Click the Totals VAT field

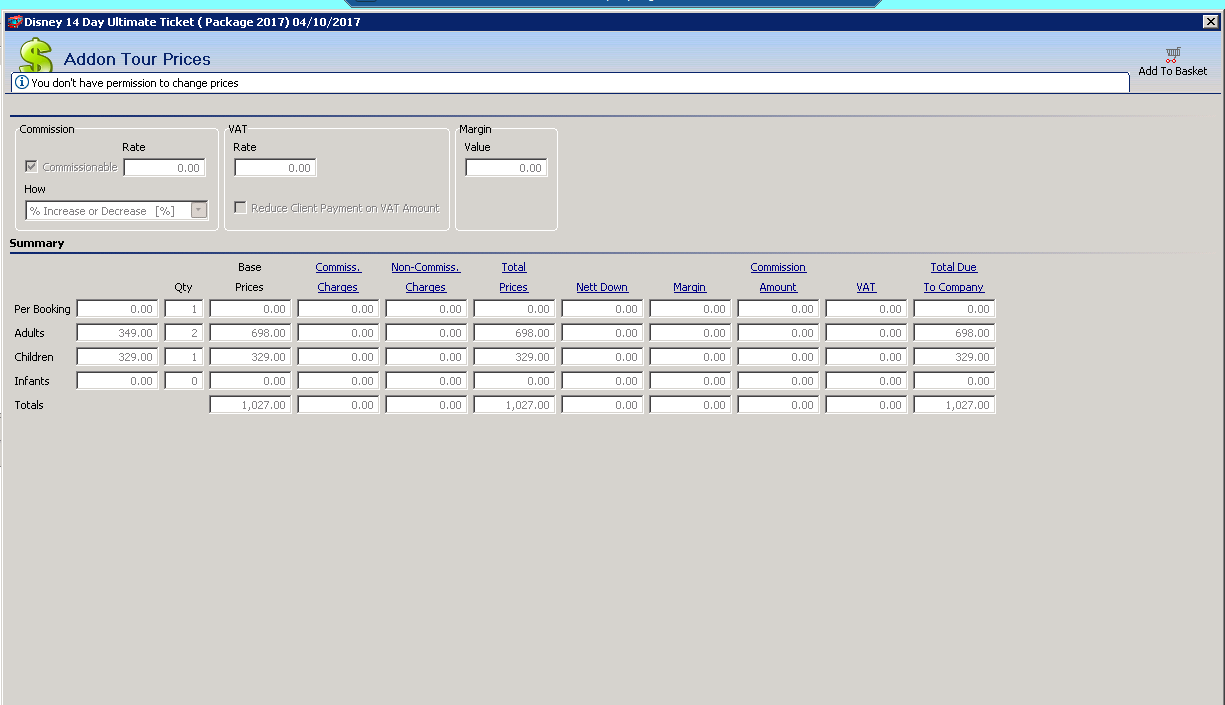coord(866,405)
